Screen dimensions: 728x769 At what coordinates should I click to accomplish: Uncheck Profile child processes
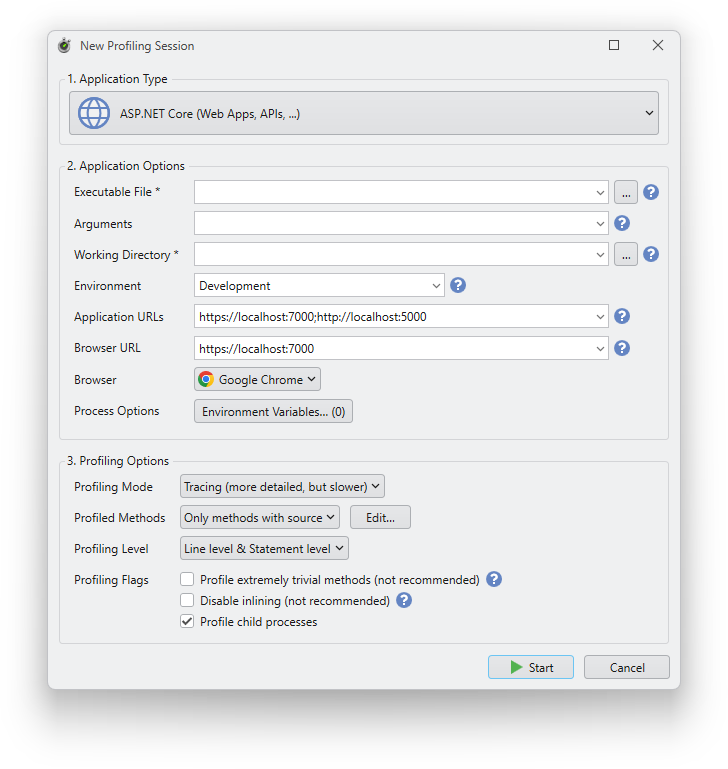pyautogui.click(x=187, y=622)
